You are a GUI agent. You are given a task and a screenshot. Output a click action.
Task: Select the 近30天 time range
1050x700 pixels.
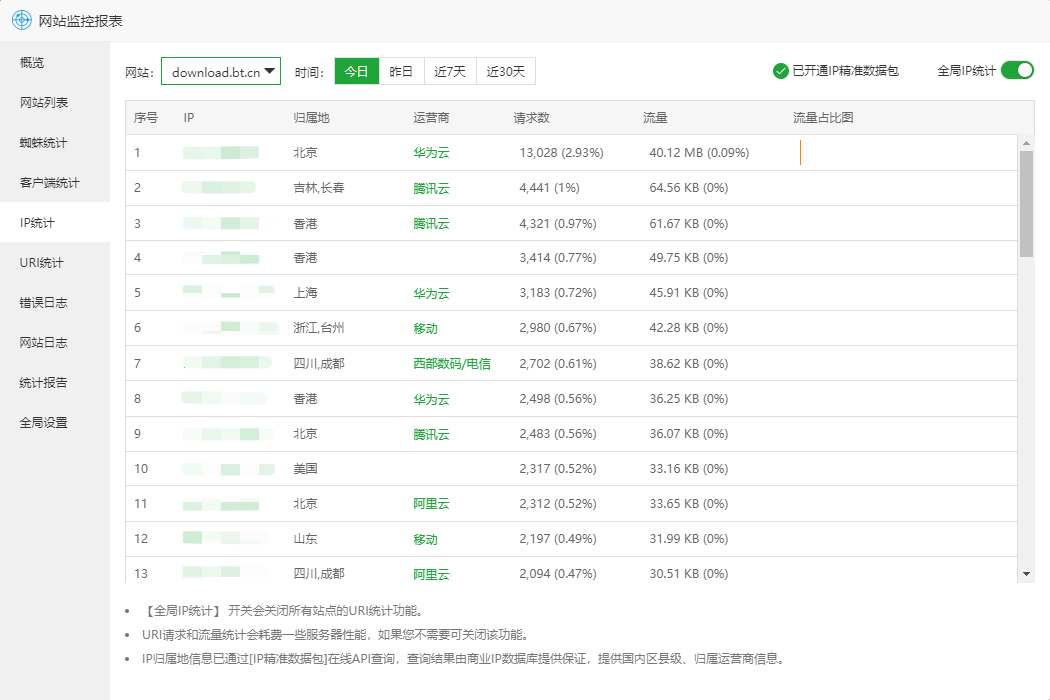tap(506, 71)
